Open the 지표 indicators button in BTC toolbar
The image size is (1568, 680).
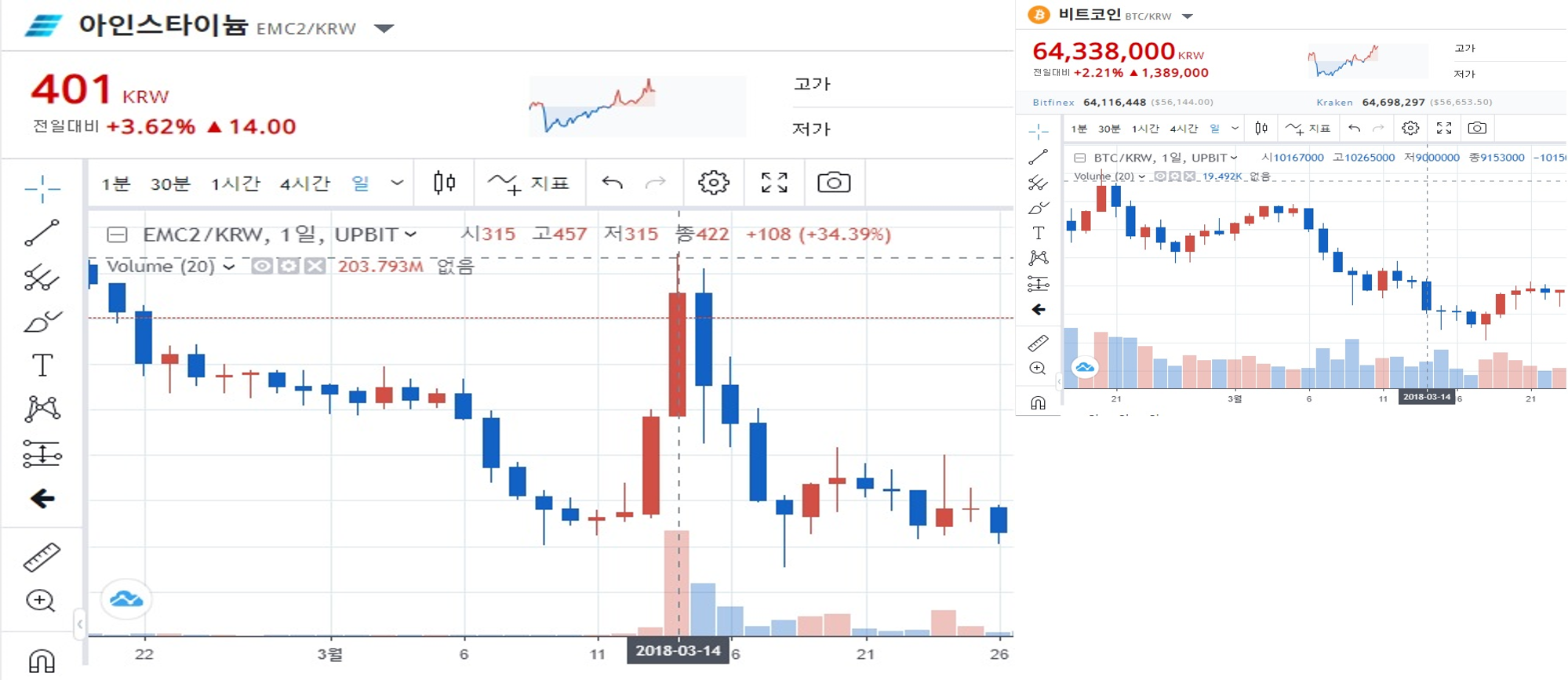pyautogui.click(x=1308, y=129)
